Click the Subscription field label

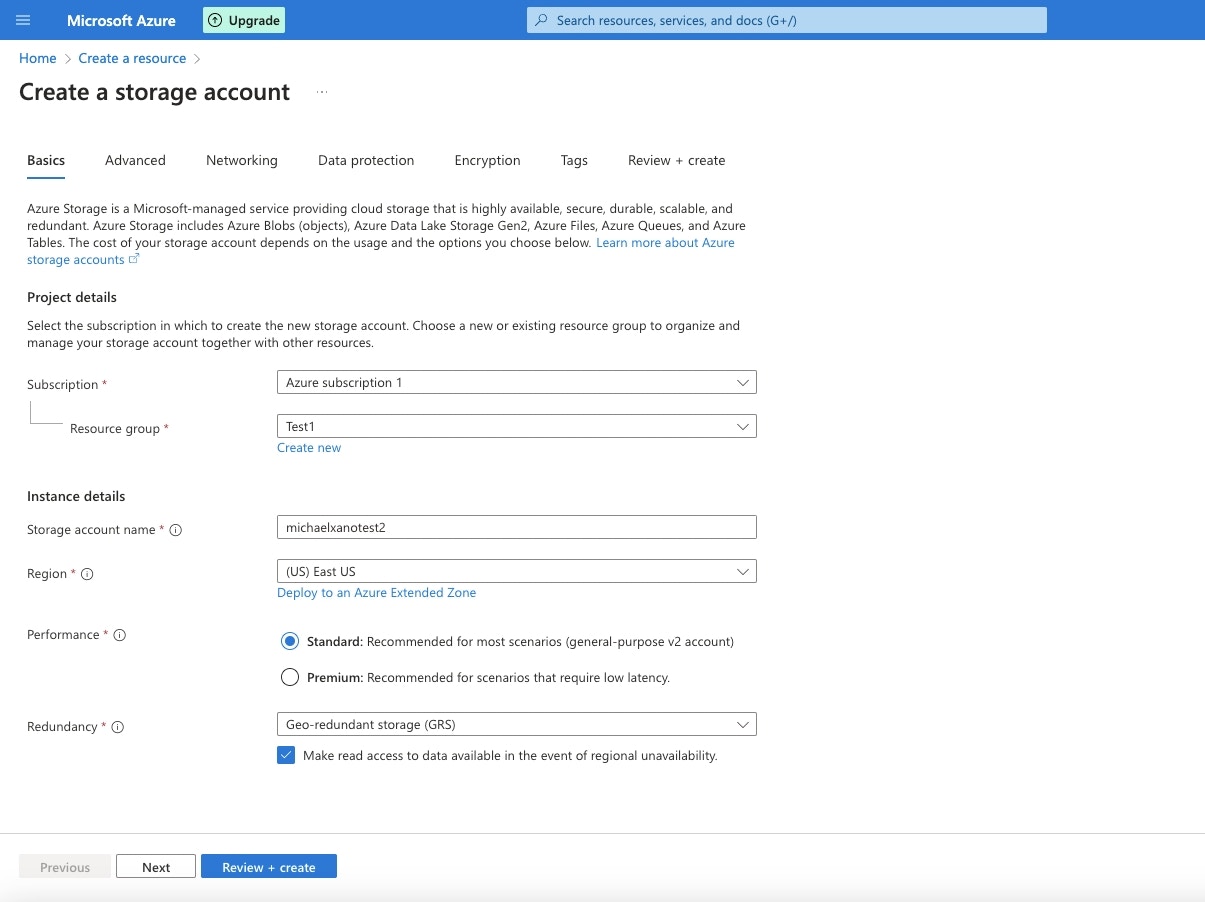[x=63, y=385]
